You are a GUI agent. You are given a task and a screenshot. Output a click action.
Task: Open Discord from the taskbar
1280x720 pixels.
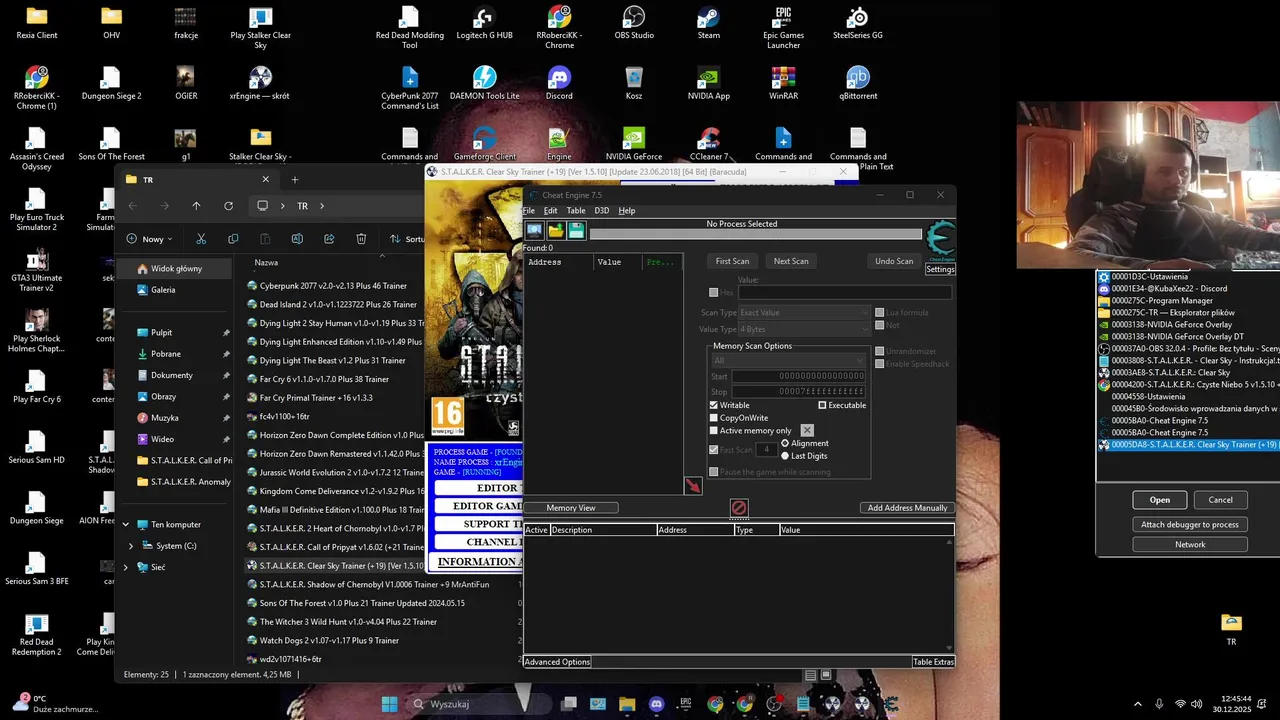tap(656, 704)
